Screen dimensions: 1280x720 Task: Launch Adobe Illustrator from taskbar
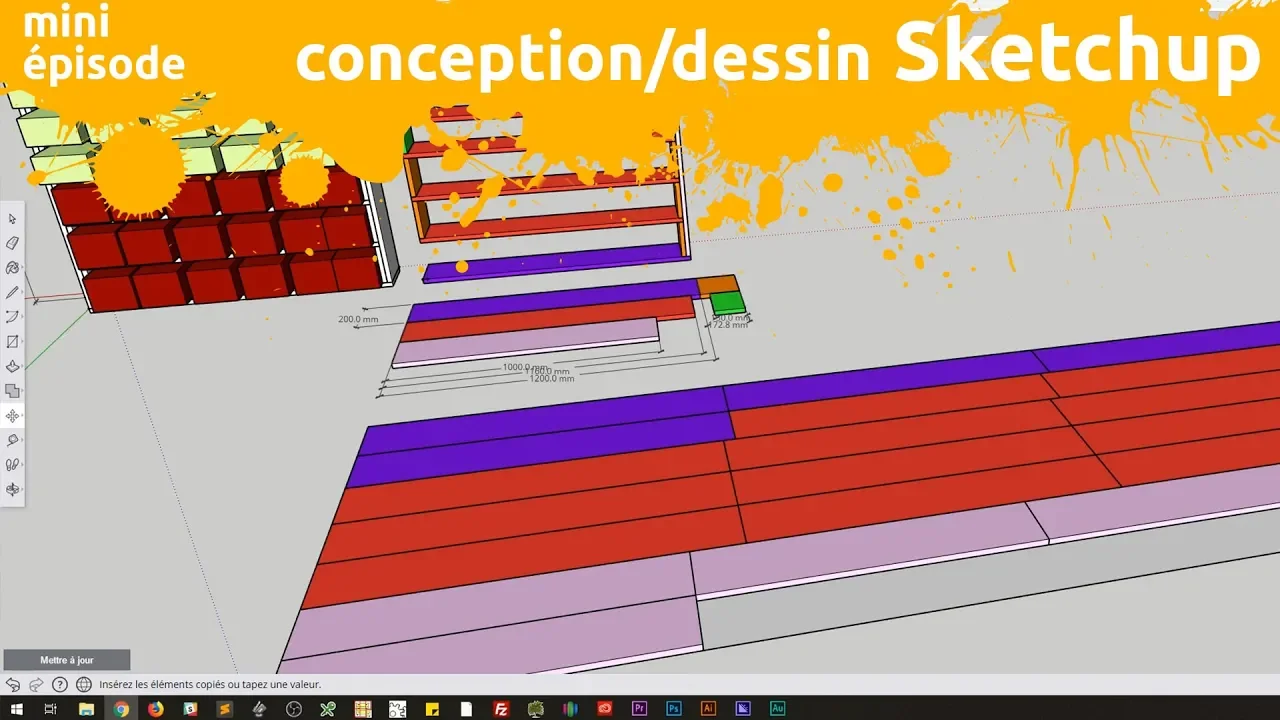[x=709, y=709]
